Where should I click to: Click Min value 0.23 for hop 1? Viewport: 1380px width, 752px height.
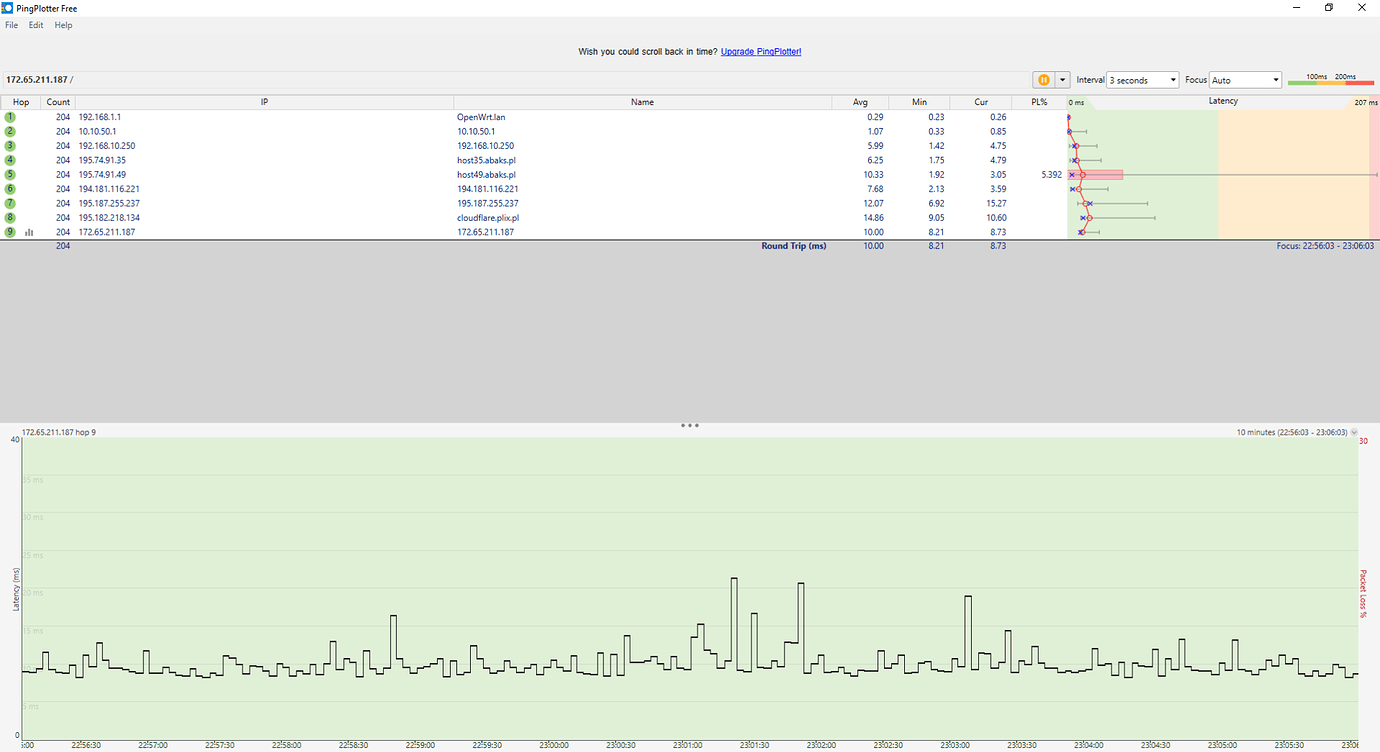click(x=935, y=117)
